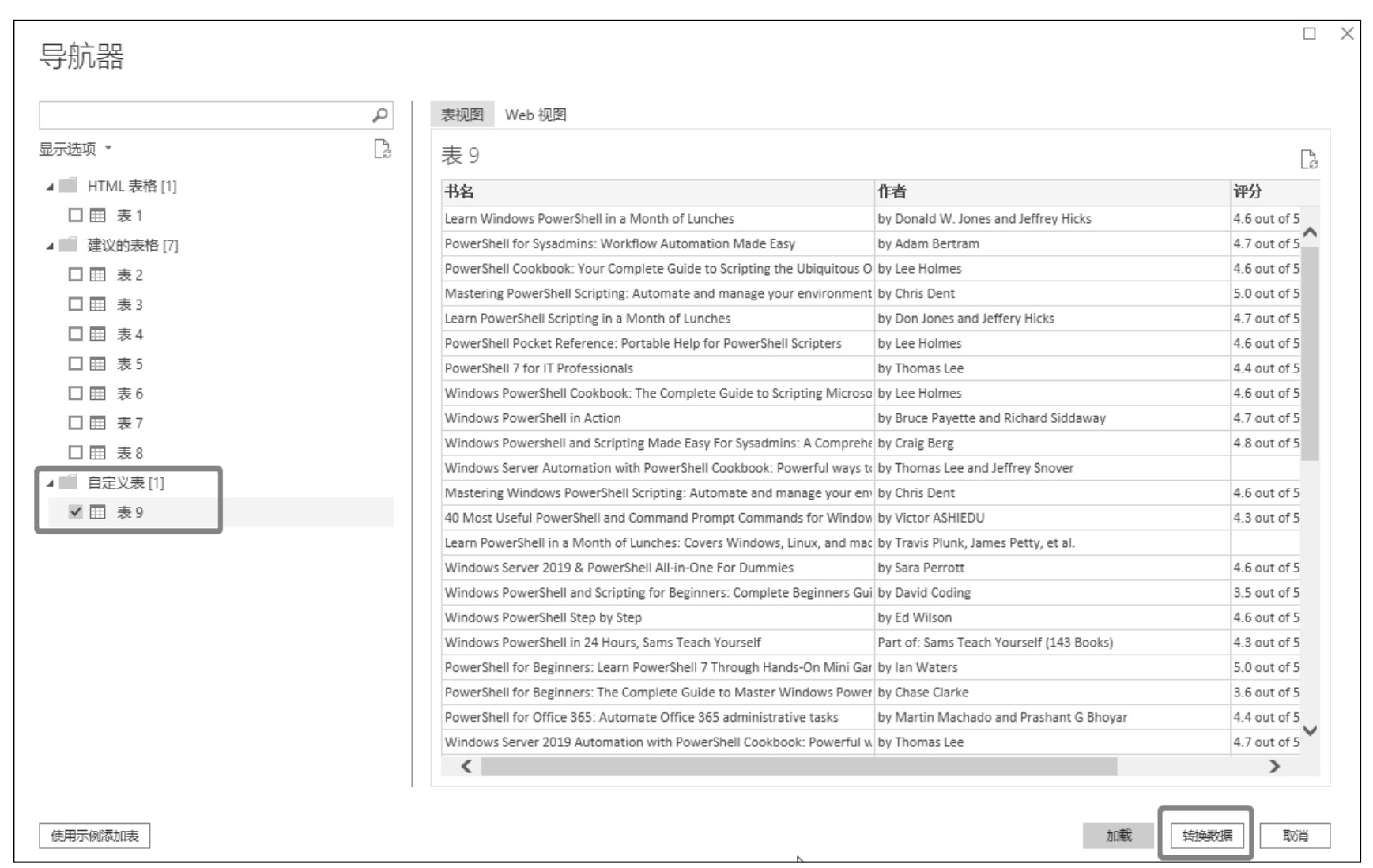Click the horizontal scroll right arrow

pos(1273,766)
